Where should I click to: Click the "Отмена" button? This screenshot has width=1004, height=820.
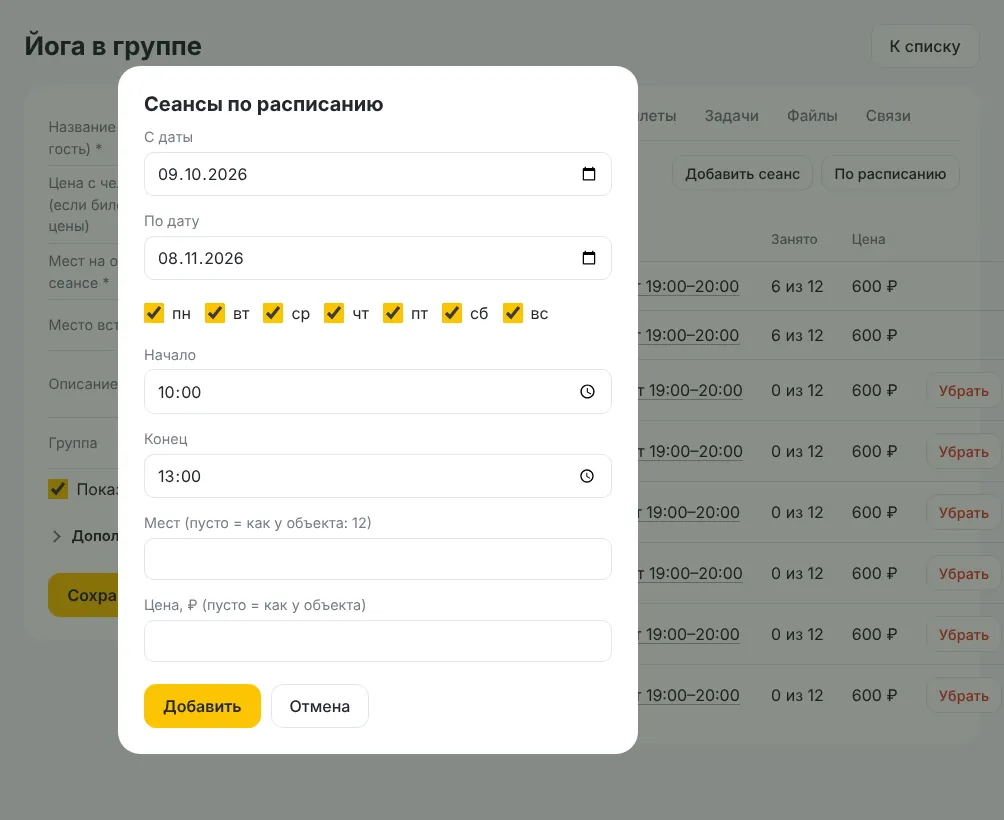(x=320, y=706)
